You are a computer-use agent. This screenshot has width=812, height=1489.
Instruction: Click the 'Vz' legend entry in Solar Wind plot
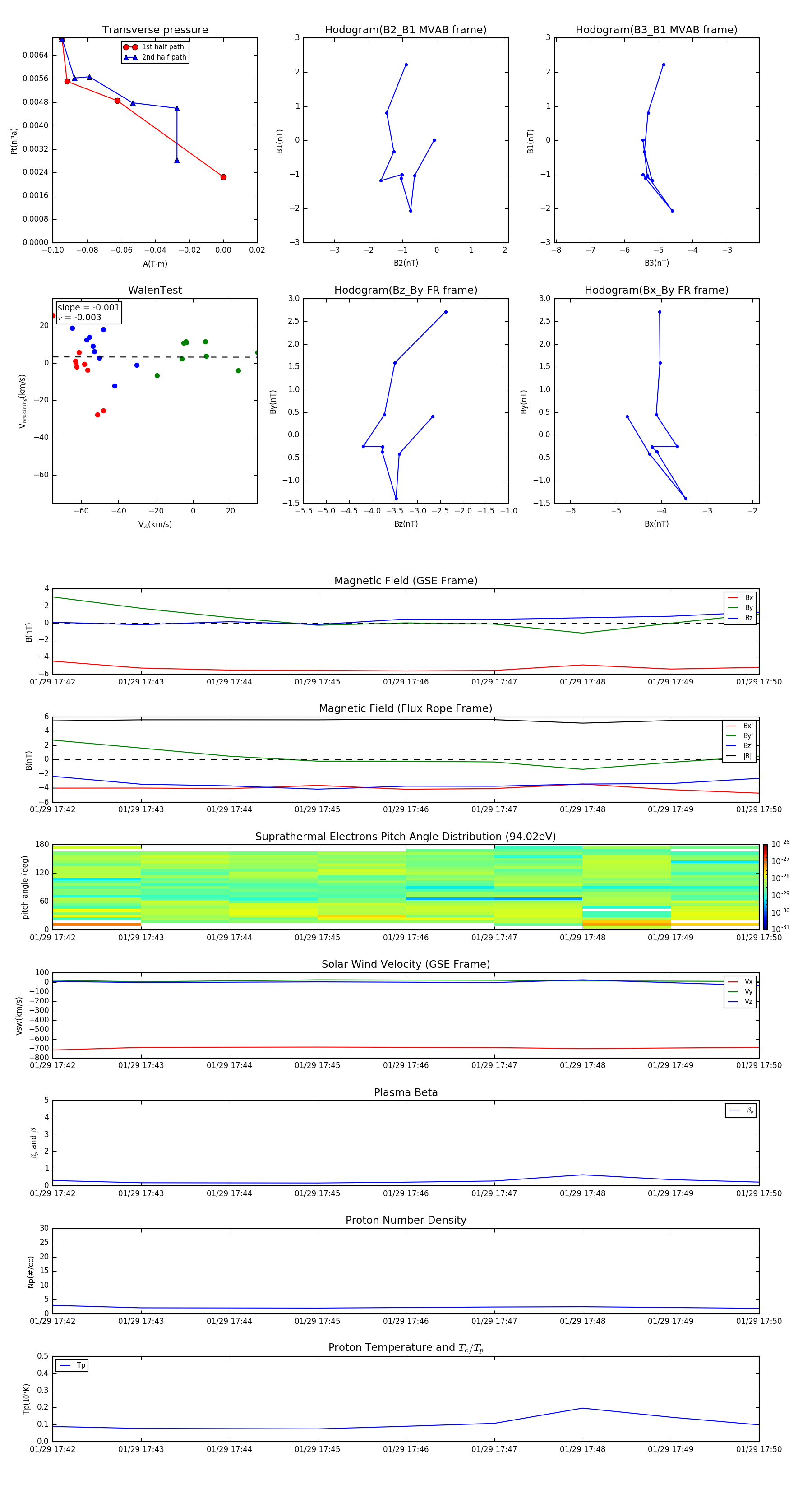point(740,1002)
